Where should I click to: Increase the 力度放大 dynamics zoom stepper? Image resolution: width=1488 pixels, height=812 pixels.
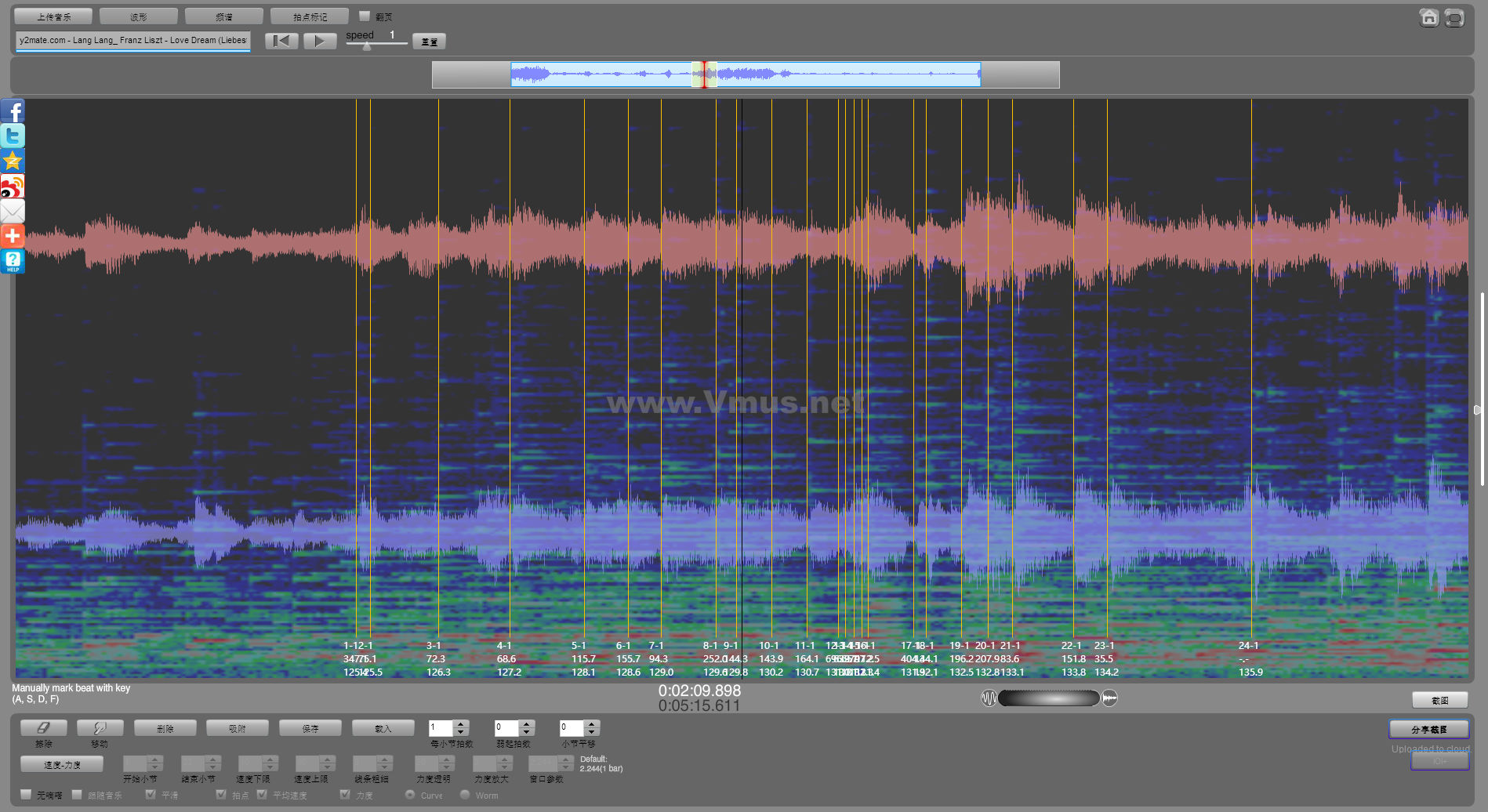(x=504, y=759)
